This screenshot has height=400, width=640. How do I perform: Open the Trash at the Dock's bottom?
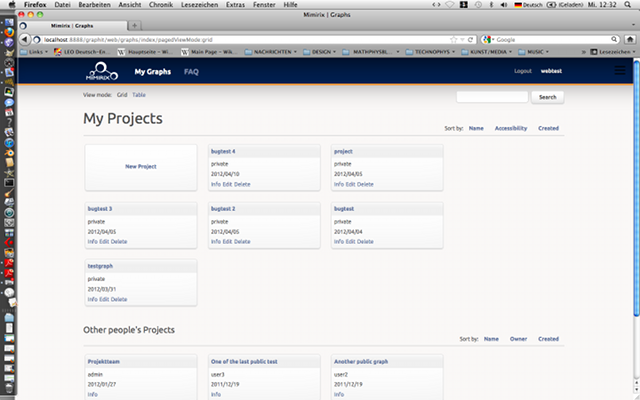tap(9, 387)
